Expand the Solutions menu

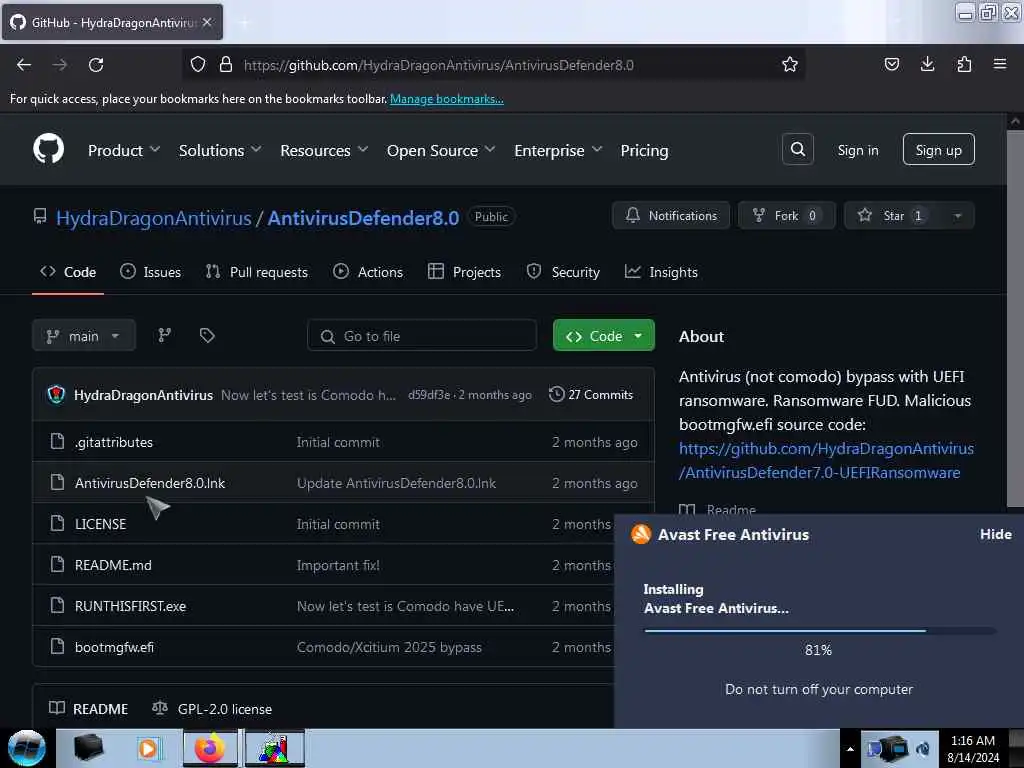(x=220, y=150)
